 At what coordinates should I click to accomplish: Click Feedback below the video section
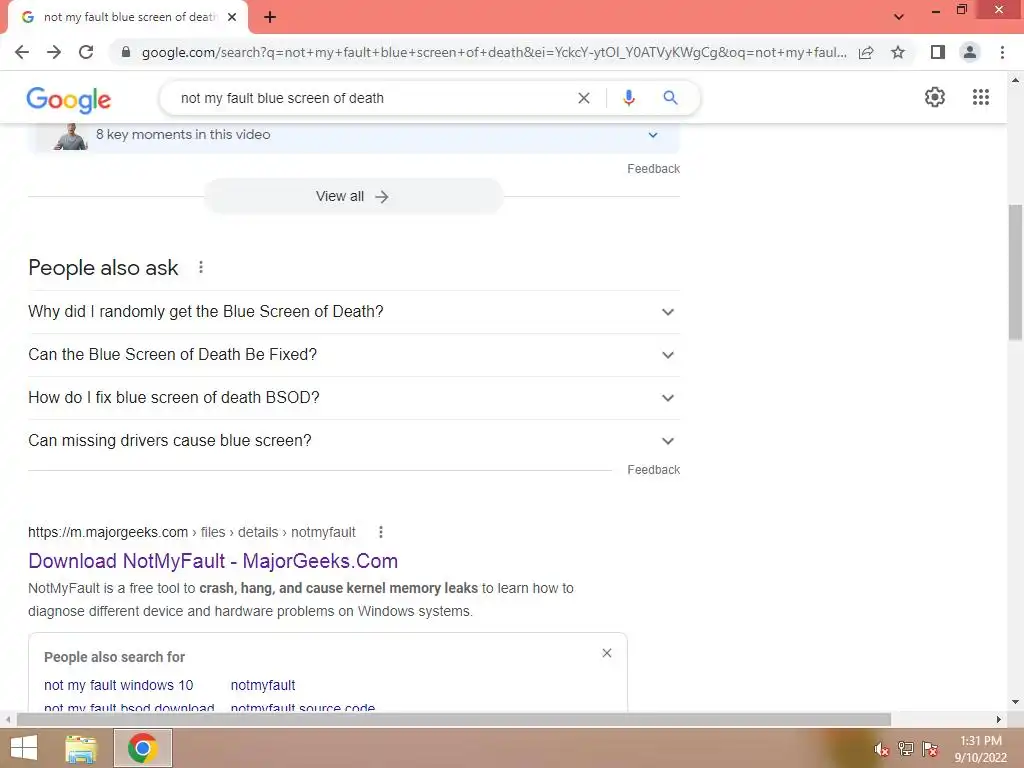click(x=654, y=169)
